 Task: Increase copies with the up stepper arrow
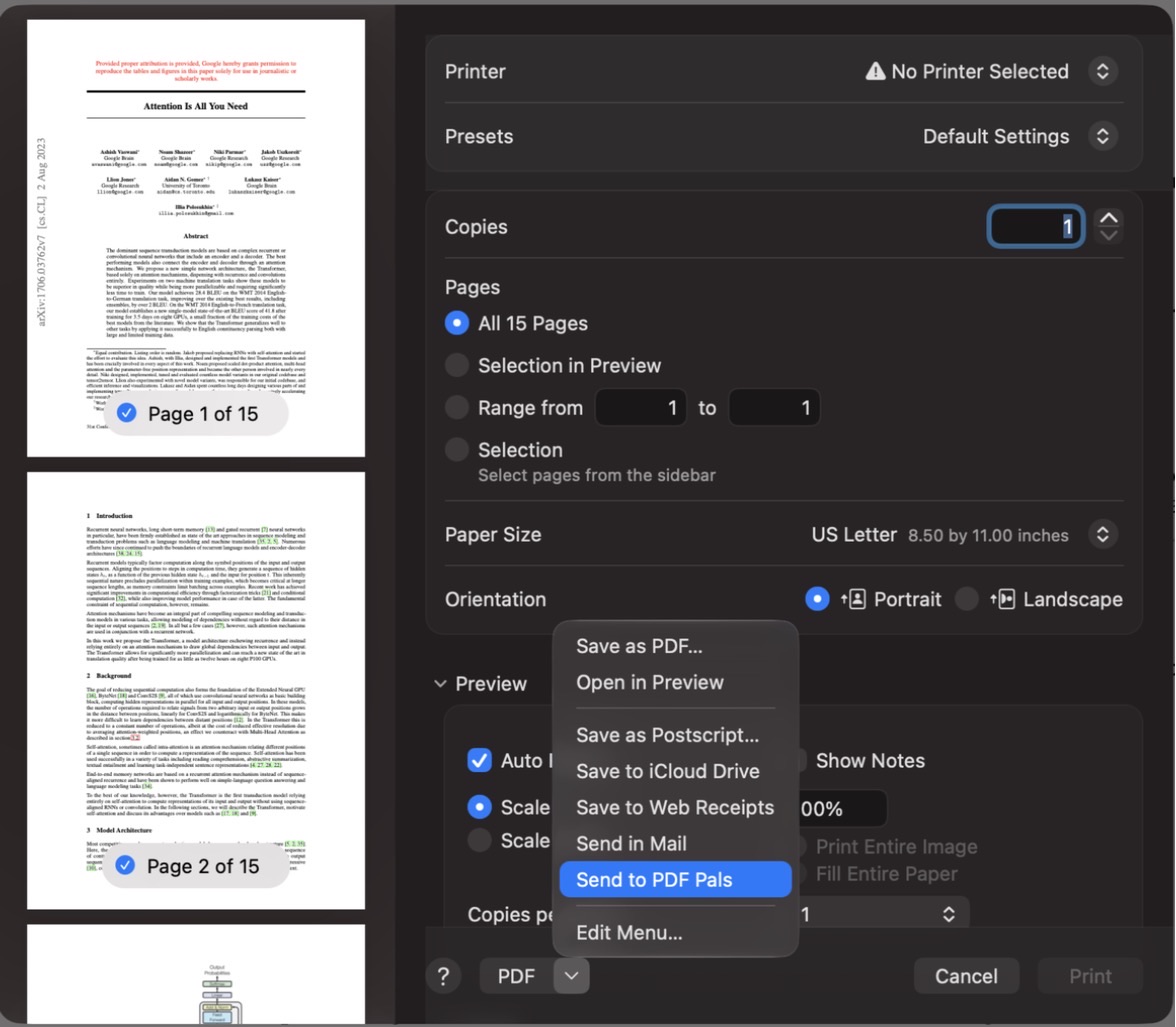pyautogui.click(x=1108, y=218)
